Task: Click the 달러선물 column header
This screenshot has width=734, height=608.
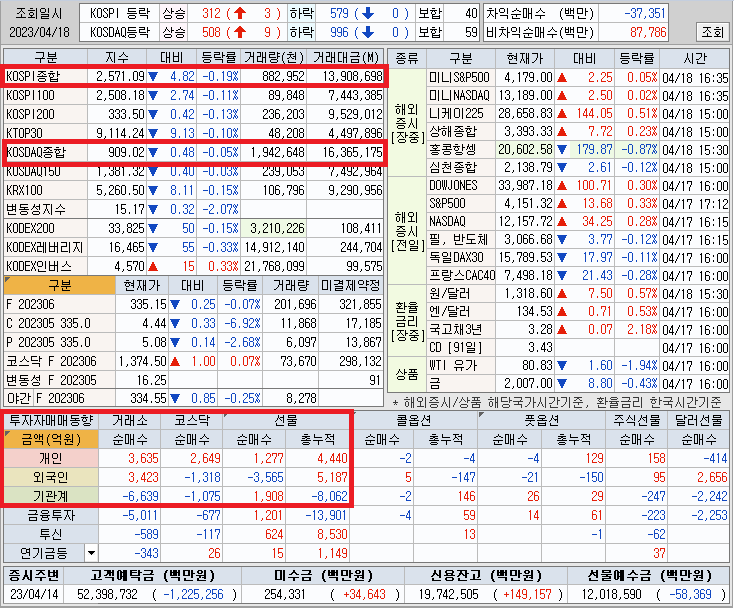Action: 698,420
